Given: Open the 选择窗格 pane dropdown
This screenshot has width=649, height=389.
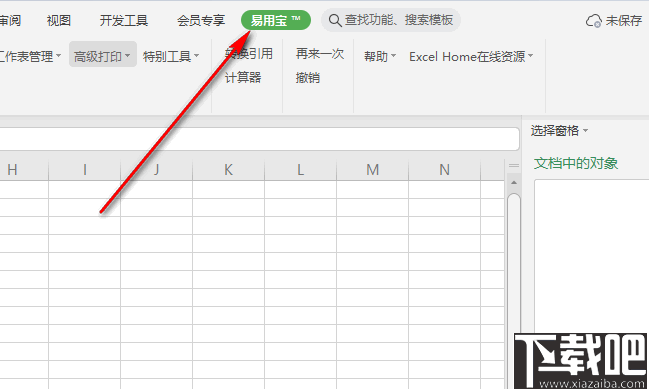Looking at the screenshot, I should tap(559, 131).
